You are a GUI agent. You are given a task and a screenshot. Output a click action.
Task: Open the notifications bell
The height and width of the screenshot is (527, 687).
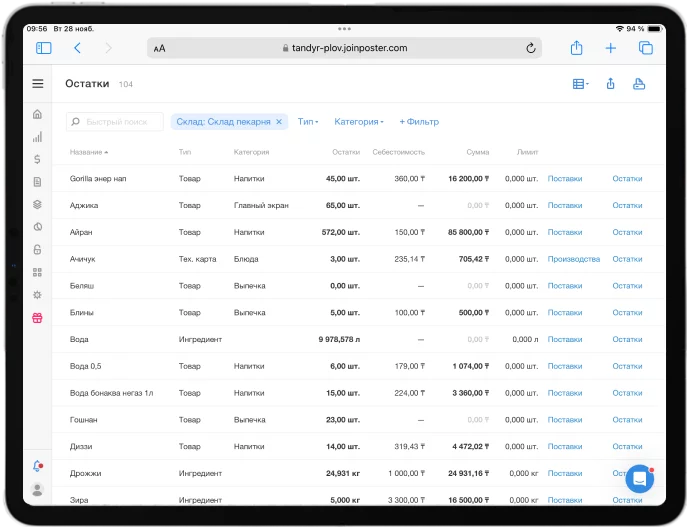point(38,466)
